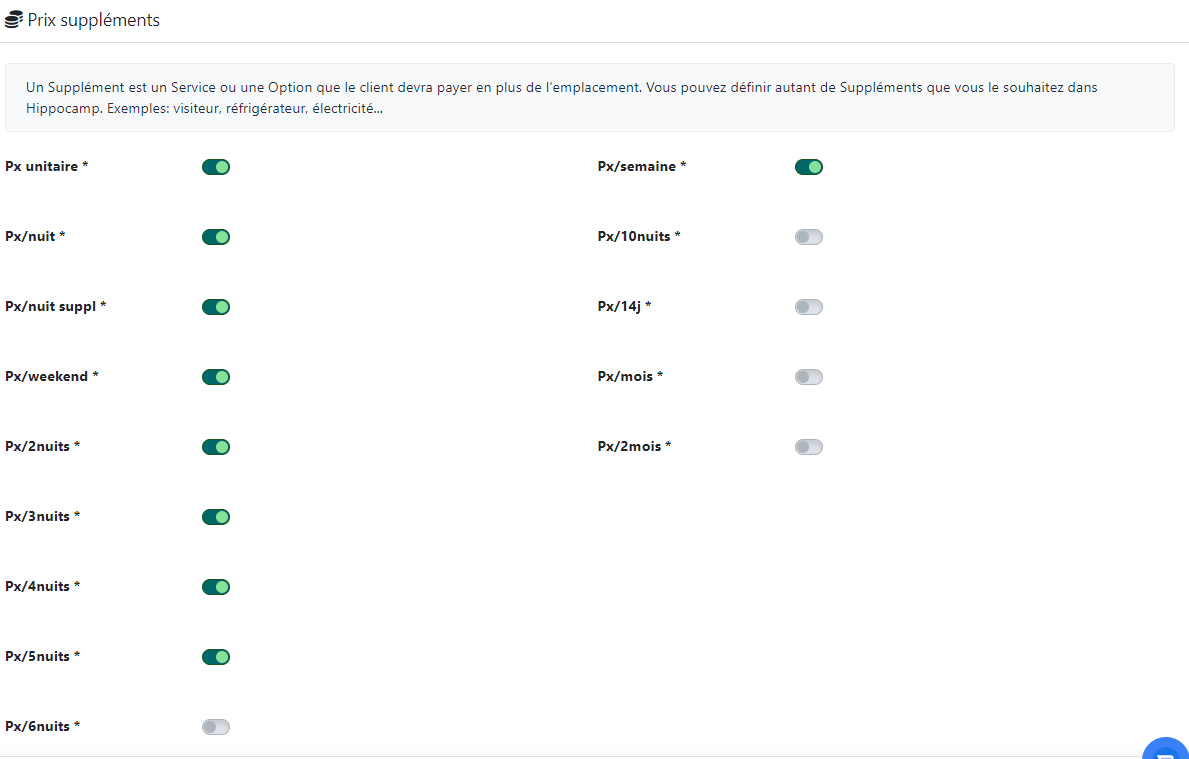Click the coins icon beside Prix suppléments
Screen dimensions: 1189x759
(14, 20)
